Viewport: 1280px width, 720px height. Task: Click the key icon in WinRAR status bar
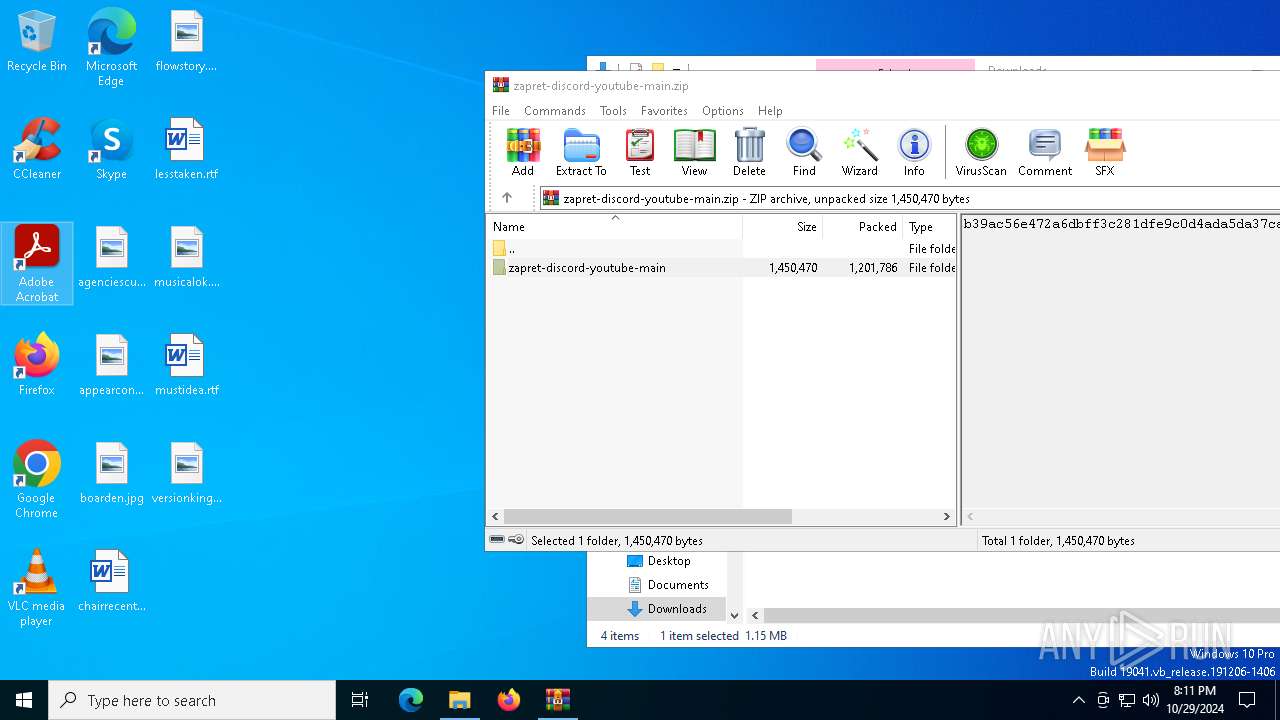[x=516, y=540]
